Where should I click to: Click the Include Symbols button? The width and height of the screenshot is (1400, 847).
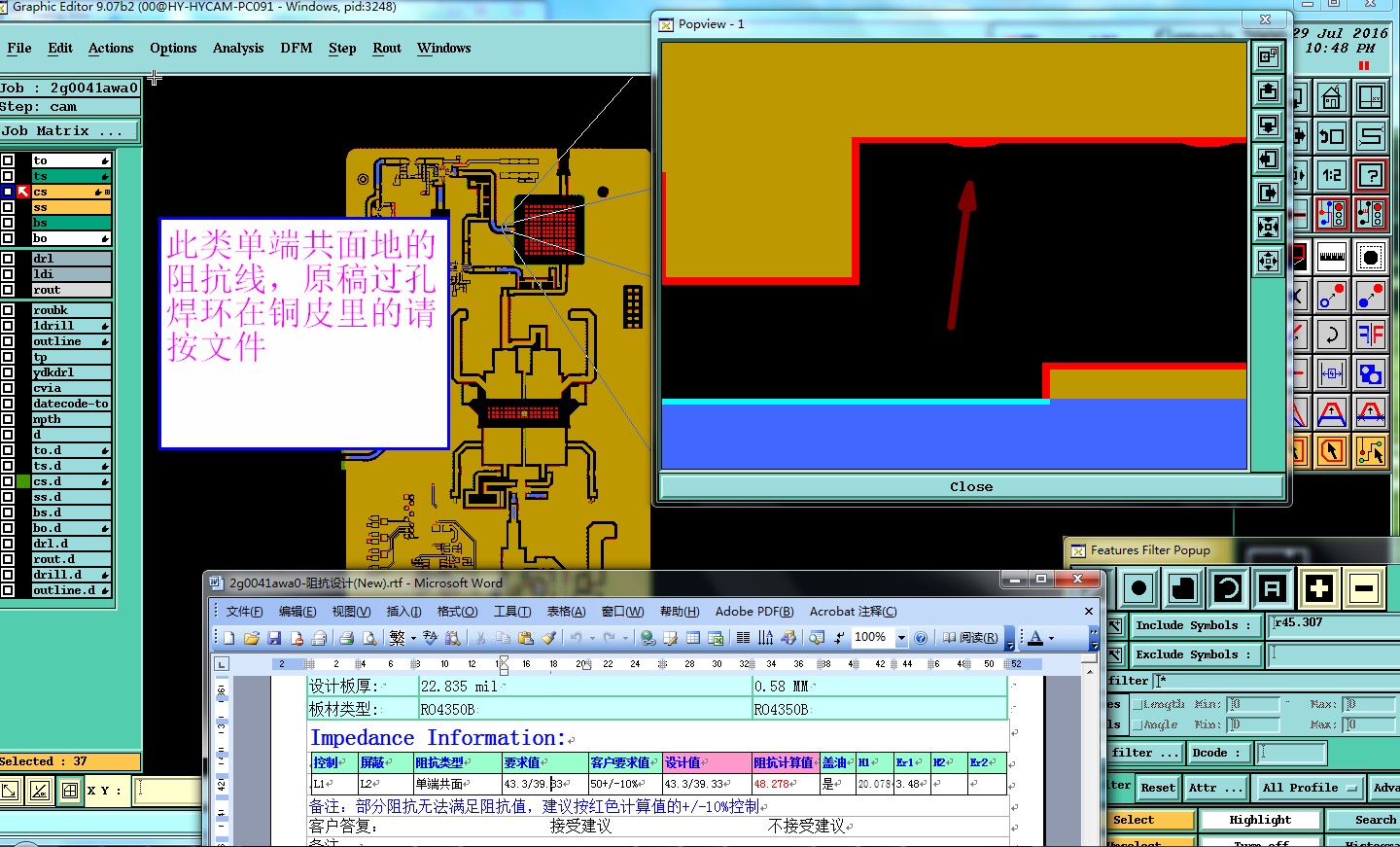coord(1195,625)
